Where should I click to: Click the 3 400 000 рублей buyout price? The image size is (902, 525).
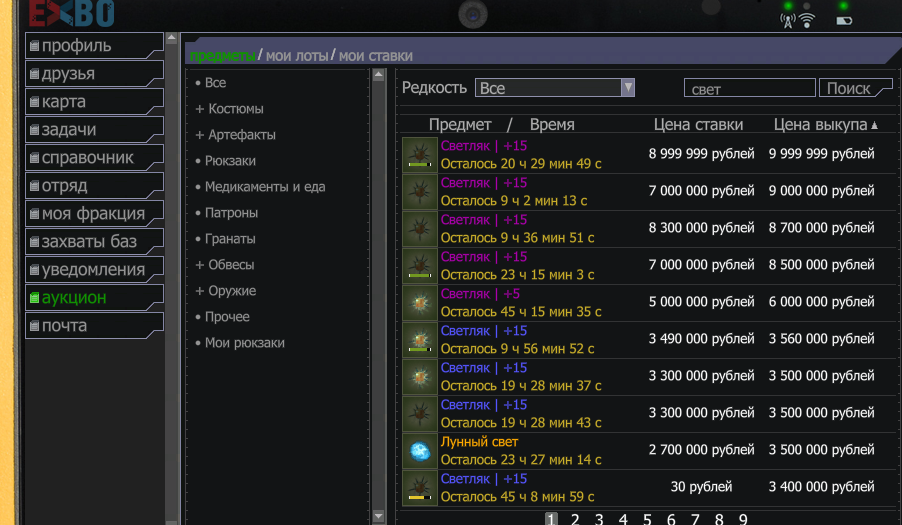(x=821, y=487)
